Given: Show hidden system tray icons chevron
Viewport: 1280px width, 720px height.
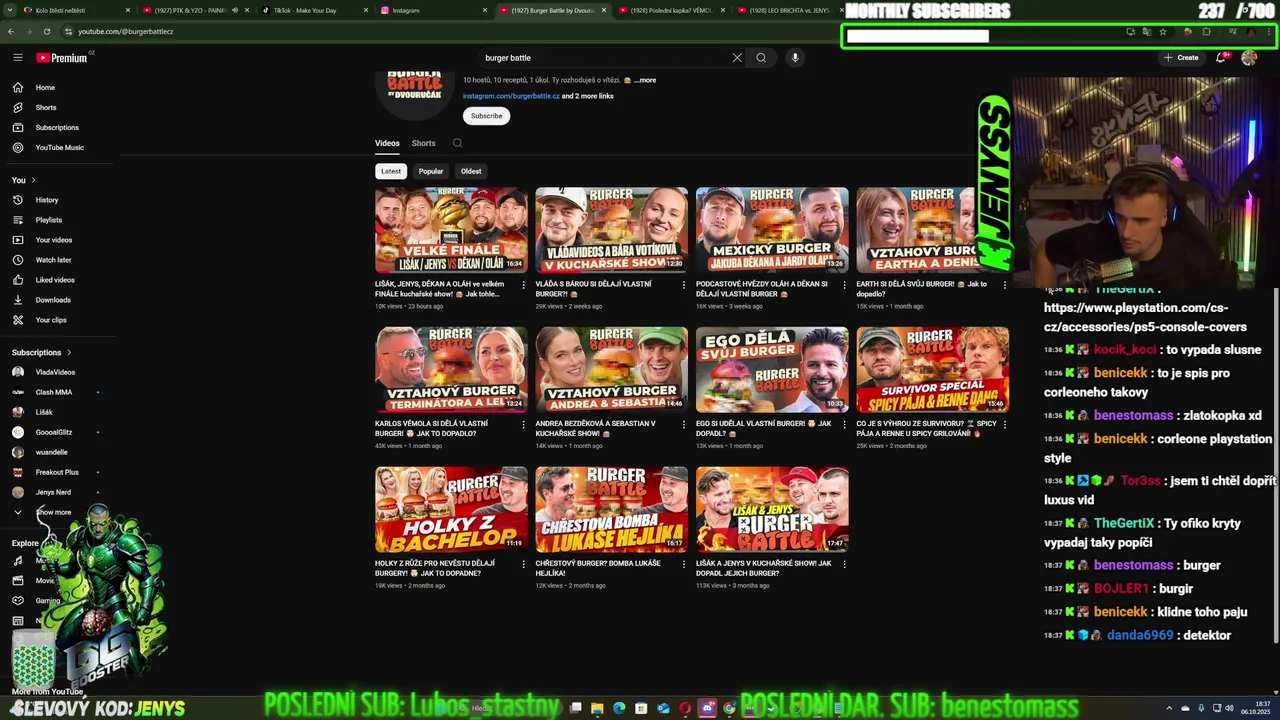Looking at the screenshot, I should tap(1168, 708).
